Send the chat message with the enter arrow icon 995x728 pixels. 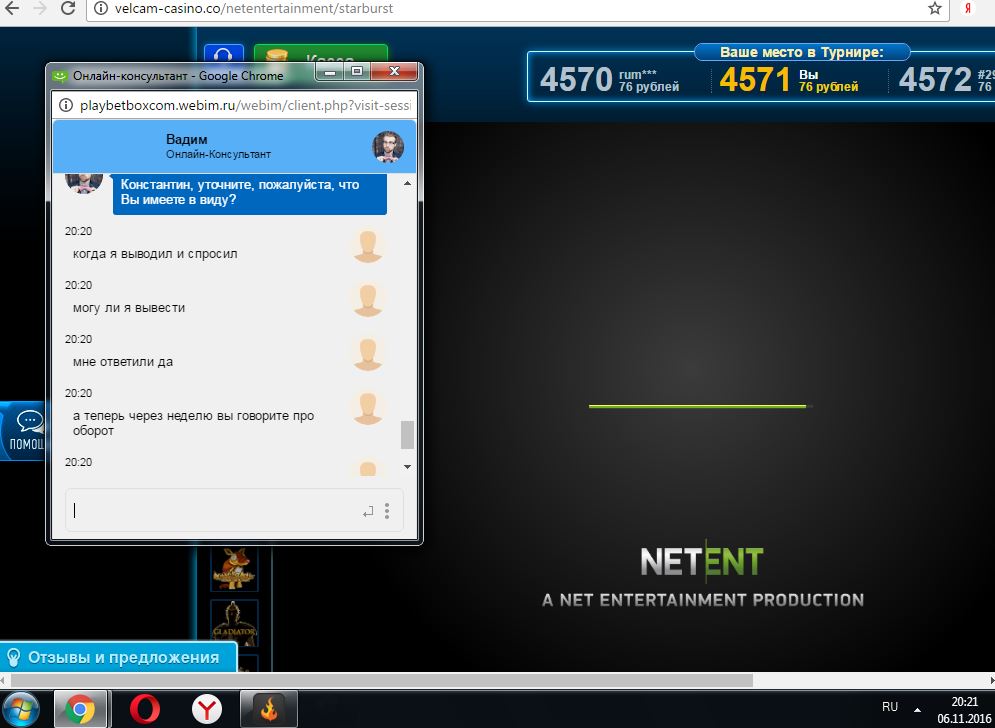[368, 512]
